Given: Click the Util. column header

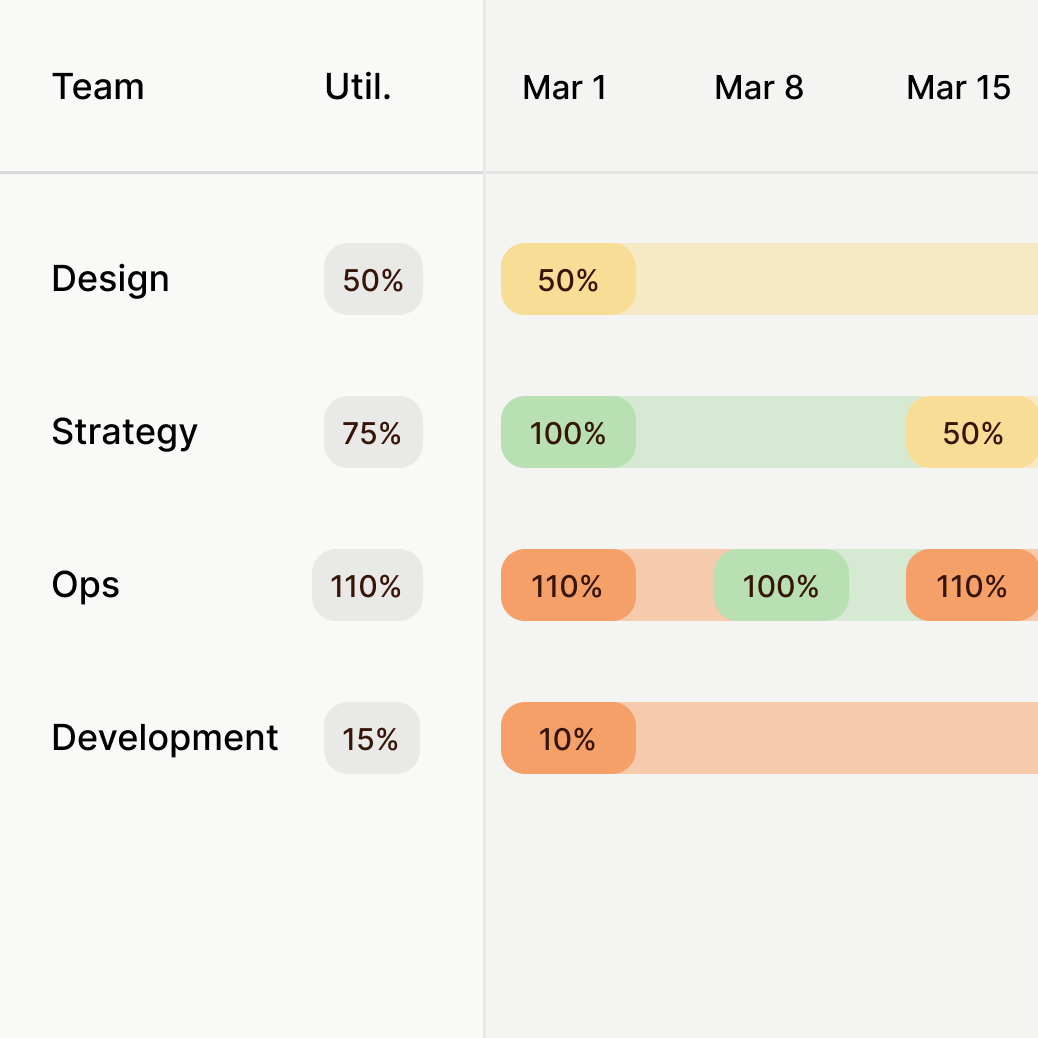Looking at the screenshot, I should [358, 87].
